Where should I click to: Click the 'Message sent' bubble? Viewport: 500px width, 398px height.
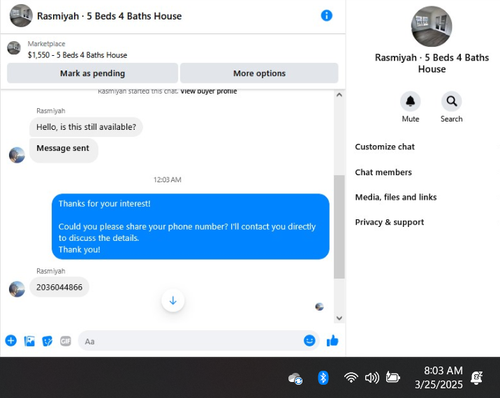[x=63, y=151]
